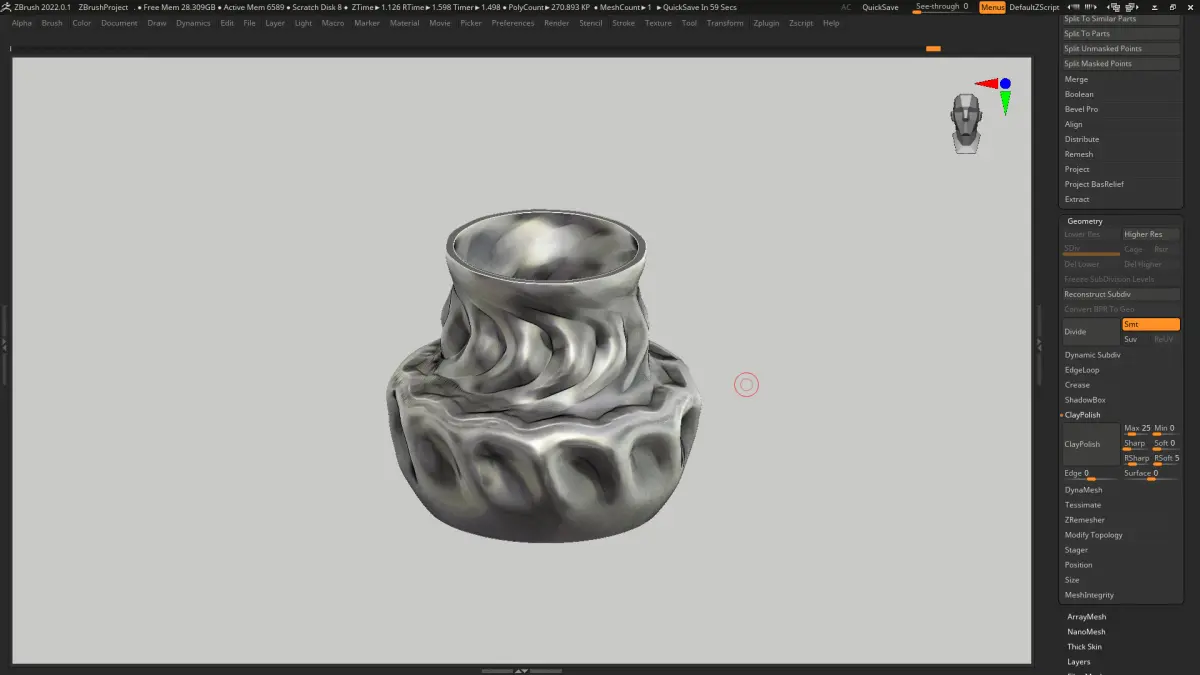Screen dimensions: 1200x675
Task: Expand the ZRemesher section
Action: coord(1084,520)
